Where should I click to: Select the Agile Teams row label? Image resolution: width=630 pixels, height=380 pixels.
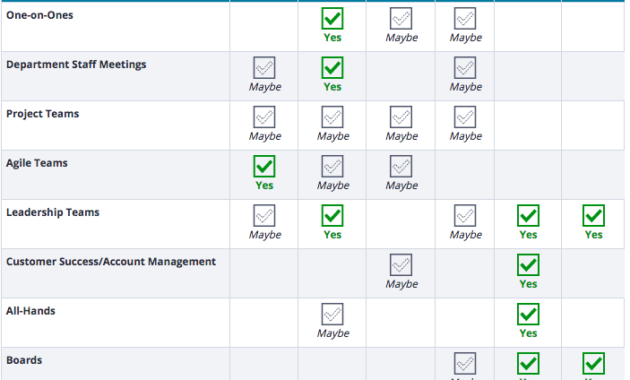point(37,163)
